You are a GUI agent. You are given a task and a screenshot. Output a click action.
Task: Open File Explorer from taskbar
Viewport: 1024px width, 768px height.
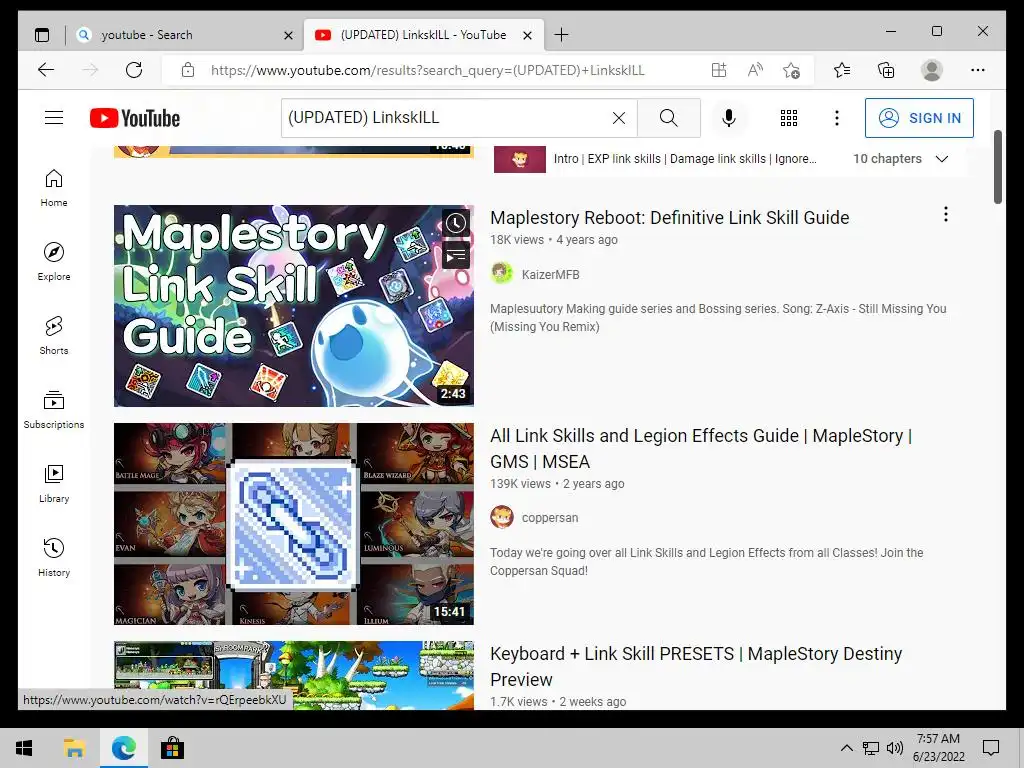74,748
